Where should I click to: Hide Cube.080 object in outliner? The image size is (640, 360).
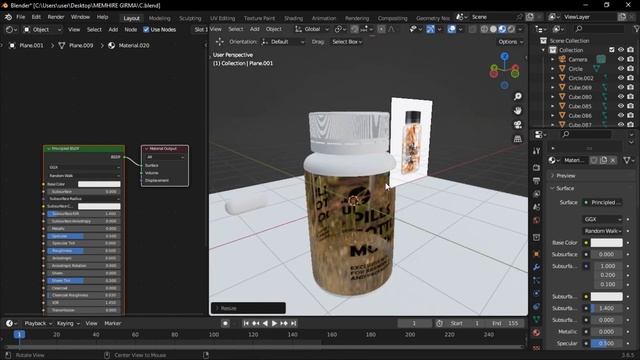(621, 97)
